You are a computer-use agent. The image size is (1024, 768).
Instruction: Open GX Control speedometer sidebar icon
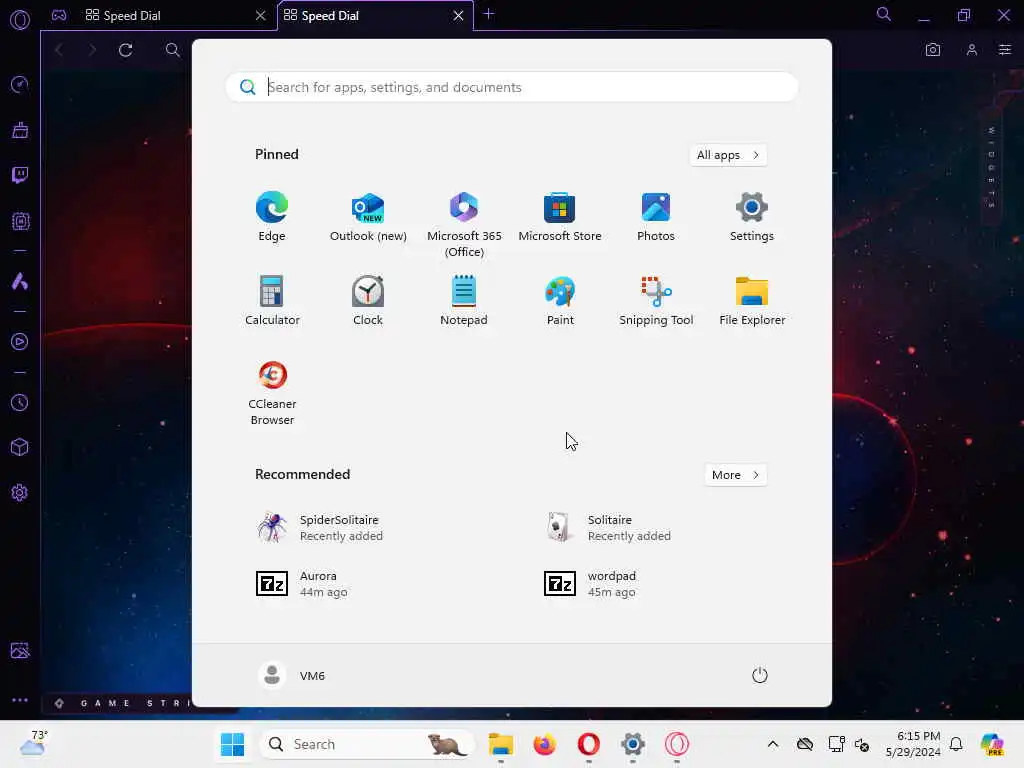point(20,84)
